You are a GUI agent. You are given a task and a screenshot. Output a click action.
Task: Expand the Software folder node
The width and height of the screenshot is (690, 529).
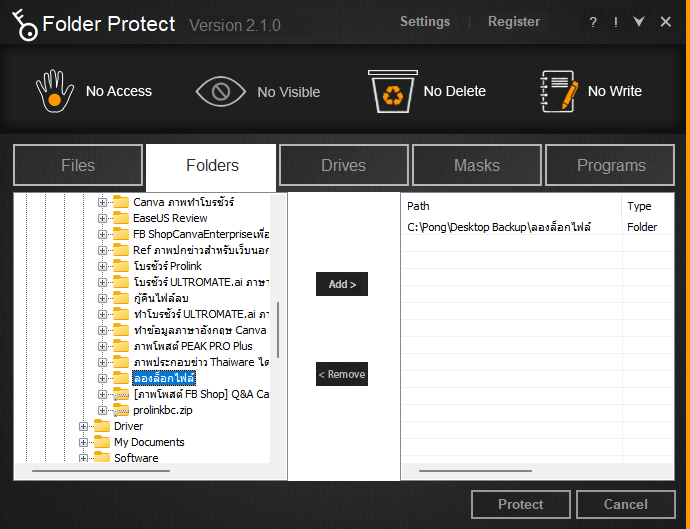point(83,458)
